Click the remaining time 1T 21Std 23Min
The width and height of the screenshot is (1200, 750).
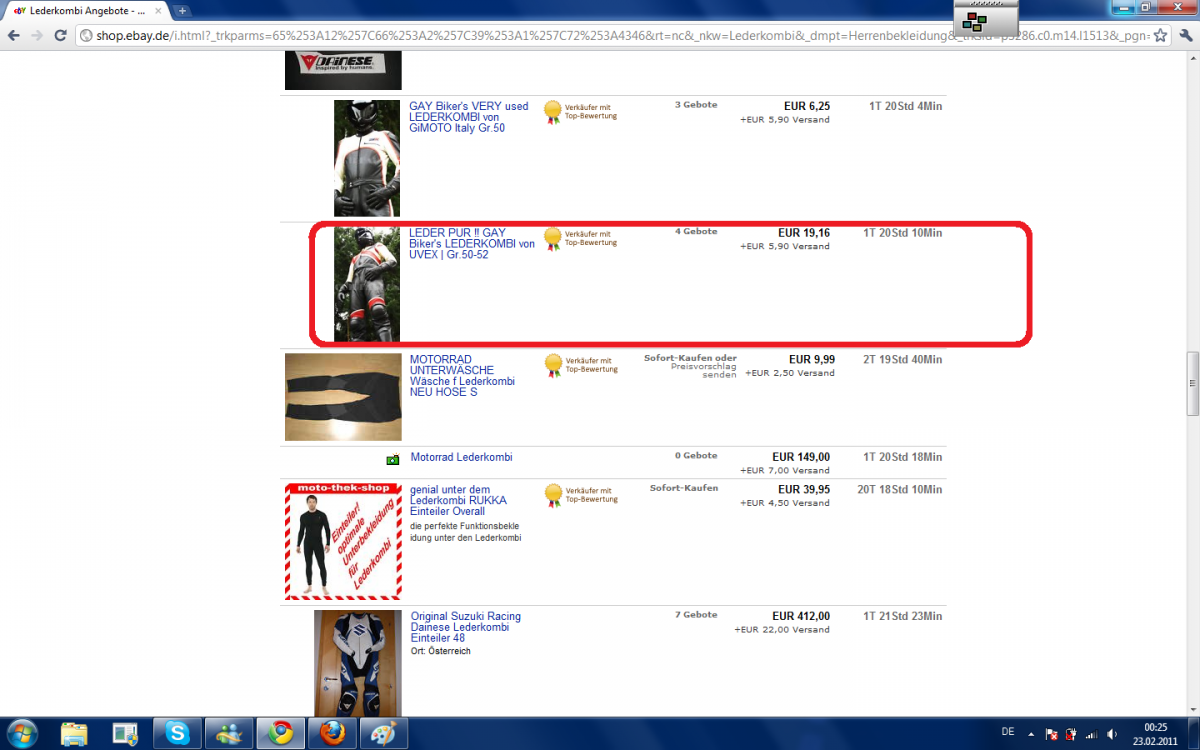tap(902, 616)
